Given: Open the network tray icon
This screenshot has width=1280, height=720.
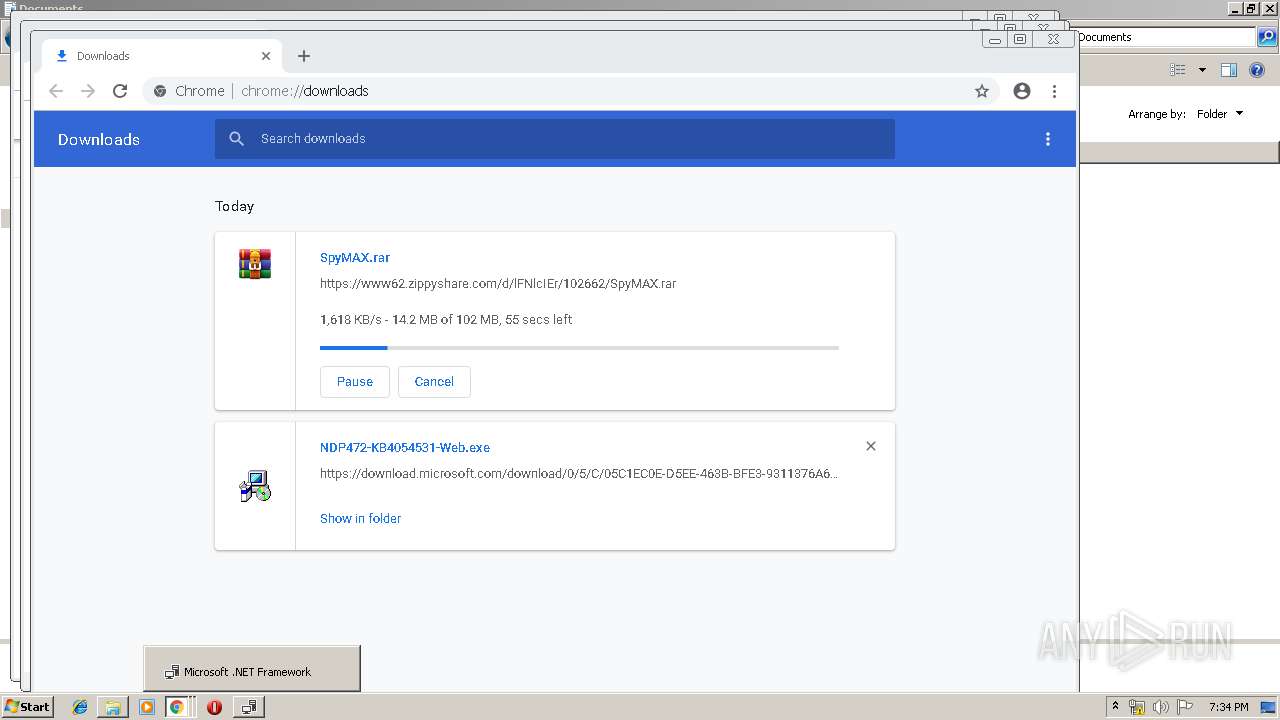Looking at the screenshot, I should tap(1137, 707).
